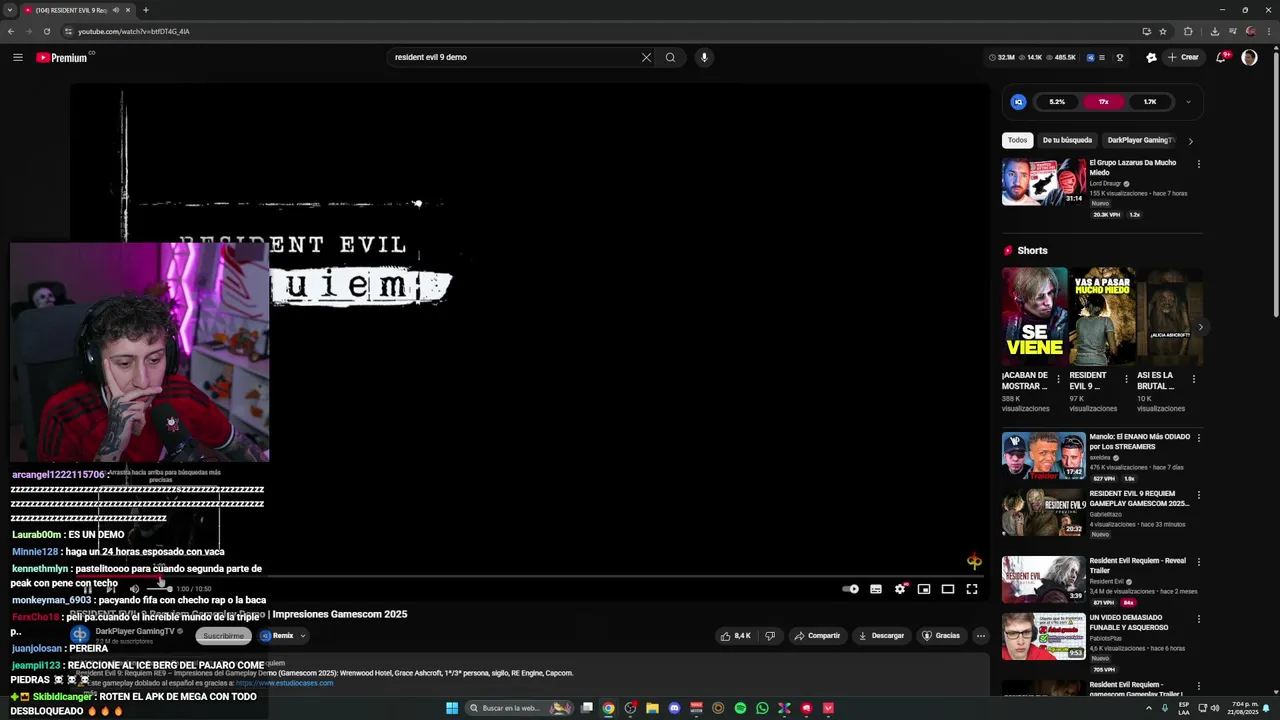Open the browser tab search dropdown
This screenshot has width=1280, height=720.
9,10
